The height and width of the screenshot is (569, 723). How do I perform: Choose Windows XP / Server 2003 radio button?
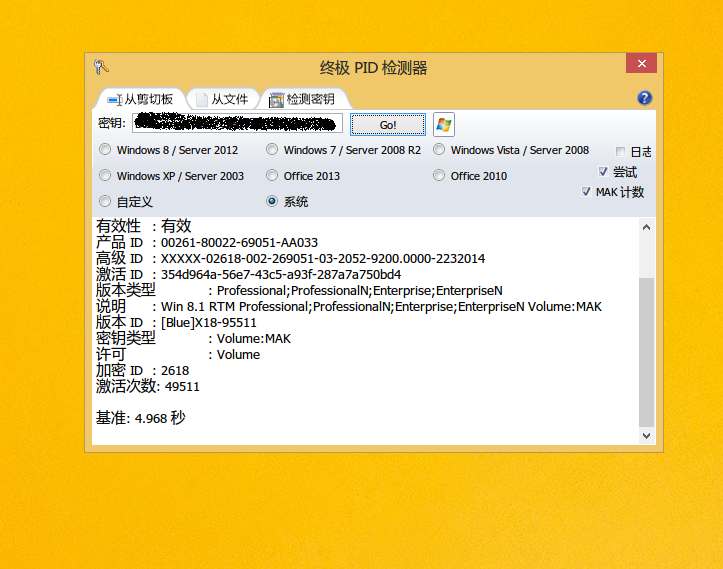point(105,175)
